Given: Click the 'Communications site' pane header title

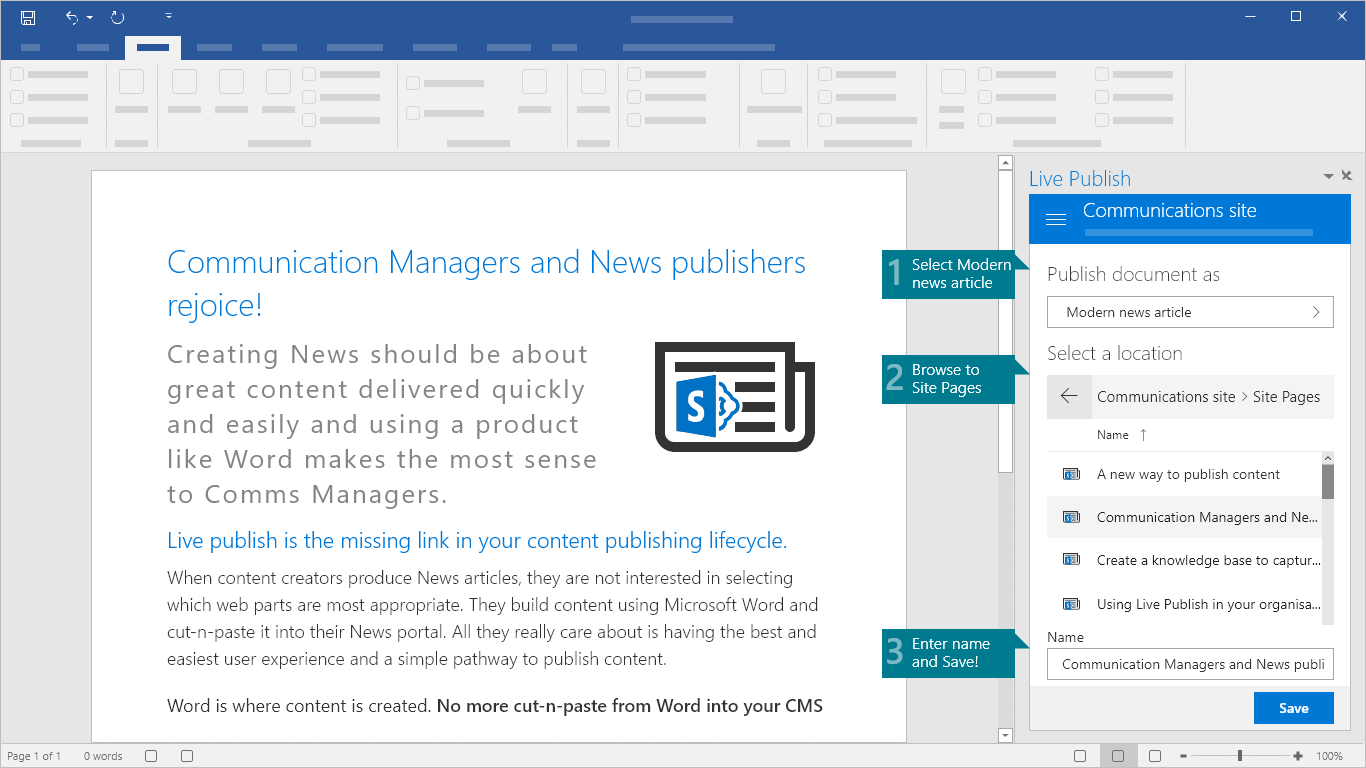Looking at the screenshot, I should tap(1169, 211).
